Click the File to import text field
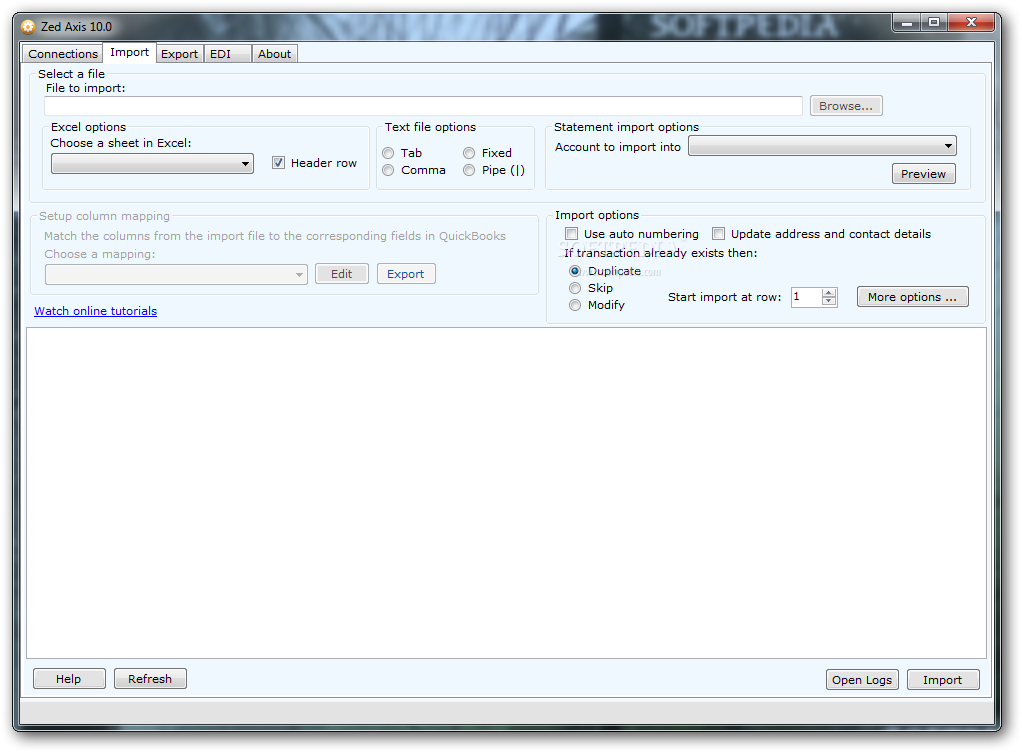This screenshot has width=1022, height=752. point(423,106)
